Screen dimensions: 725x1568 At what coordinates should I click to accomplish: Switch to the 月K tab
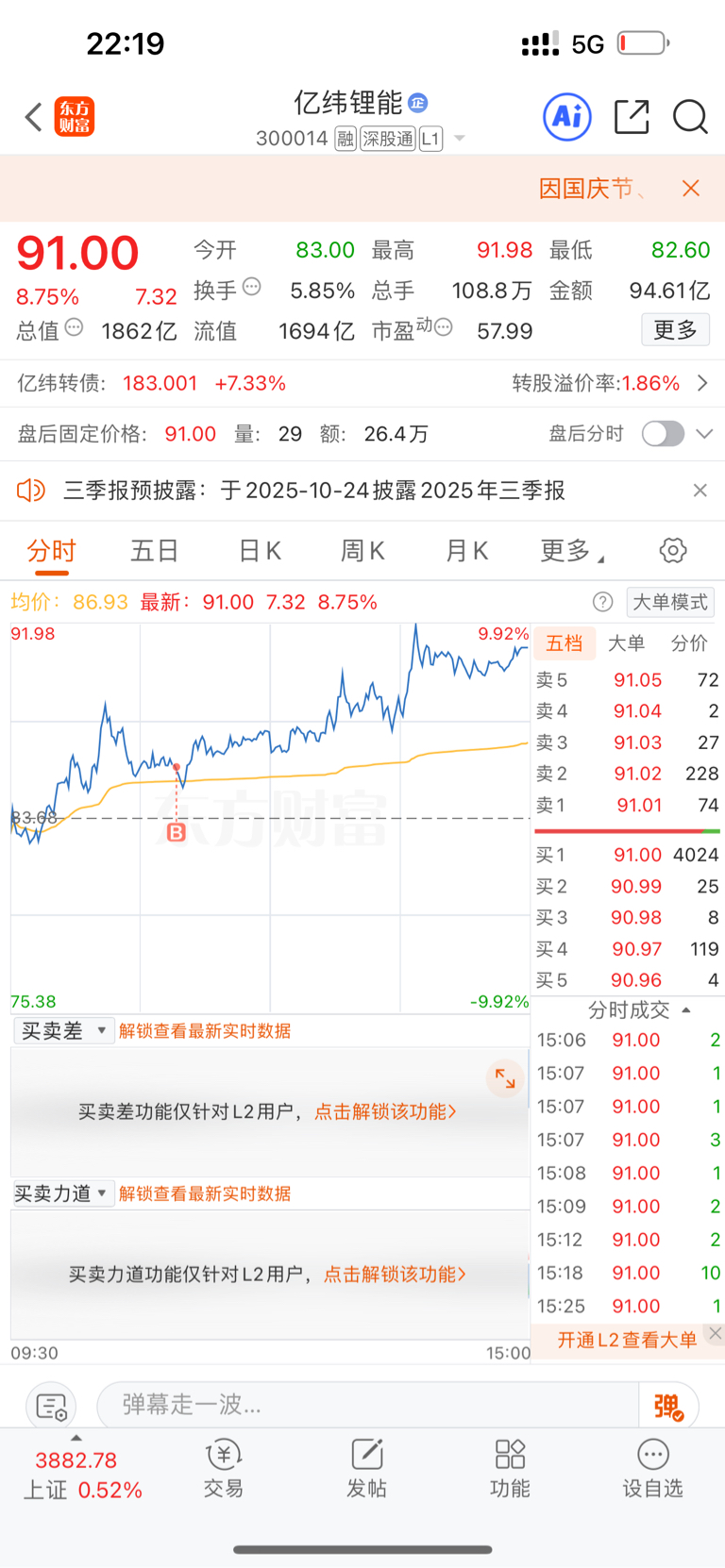[466, 551]
